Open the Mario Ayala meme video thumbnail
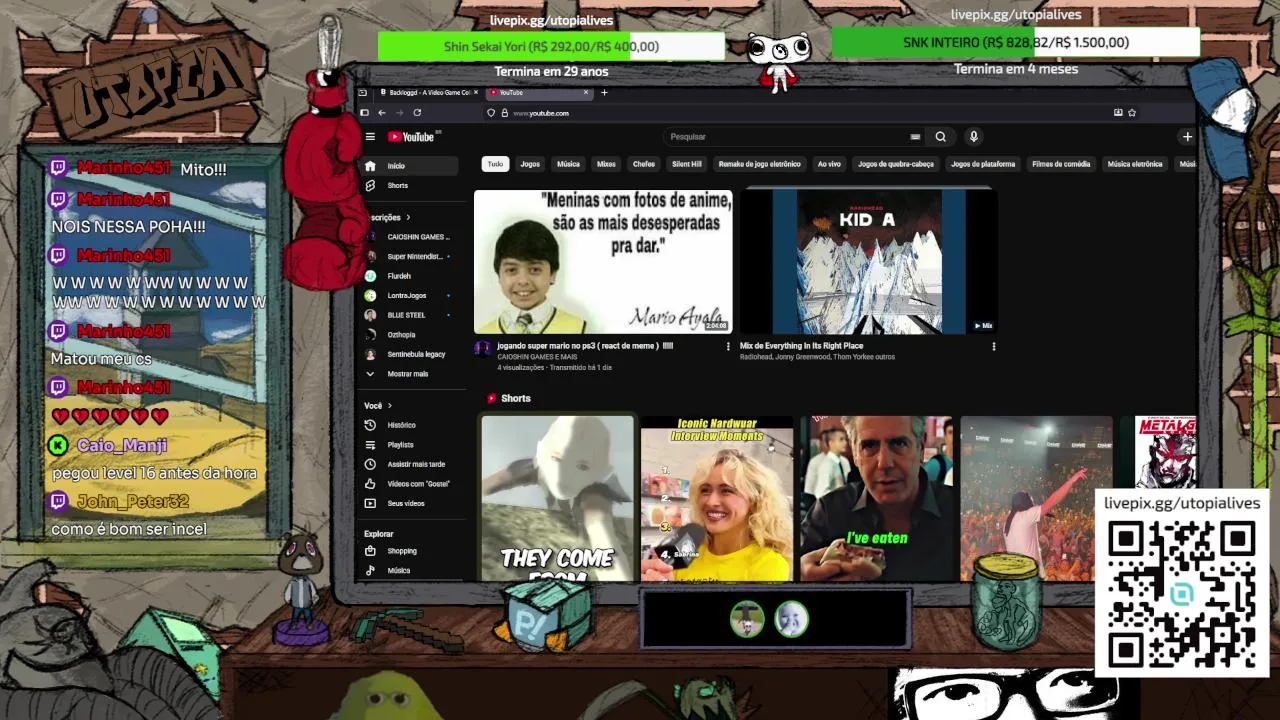The image size is (1280, 720). coord(603,261)
